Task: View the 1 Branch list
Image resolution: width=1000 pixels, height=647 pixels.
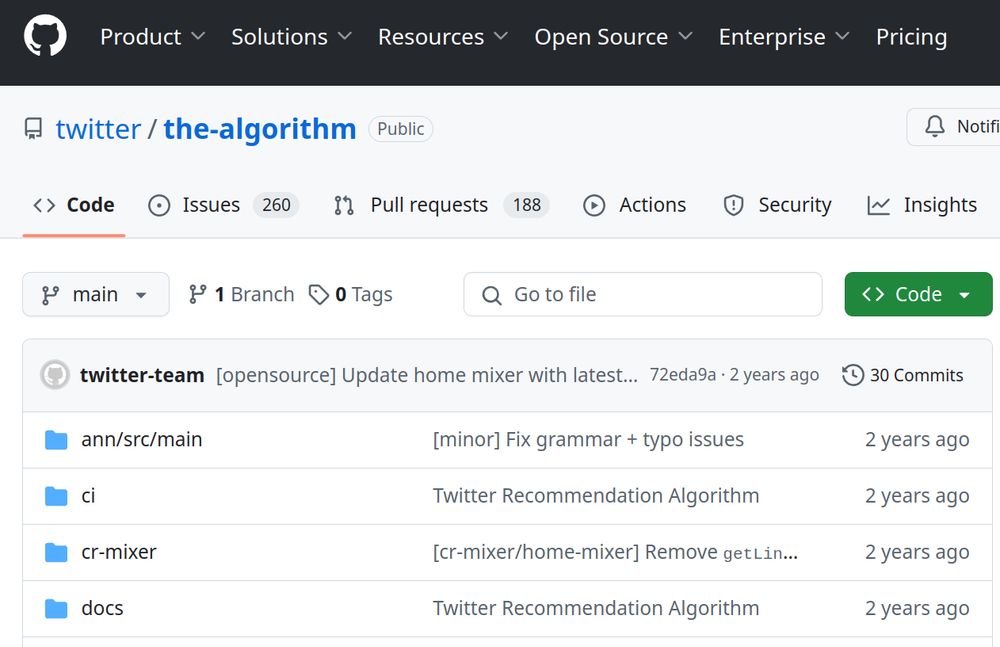Action: tap(242, 294)
